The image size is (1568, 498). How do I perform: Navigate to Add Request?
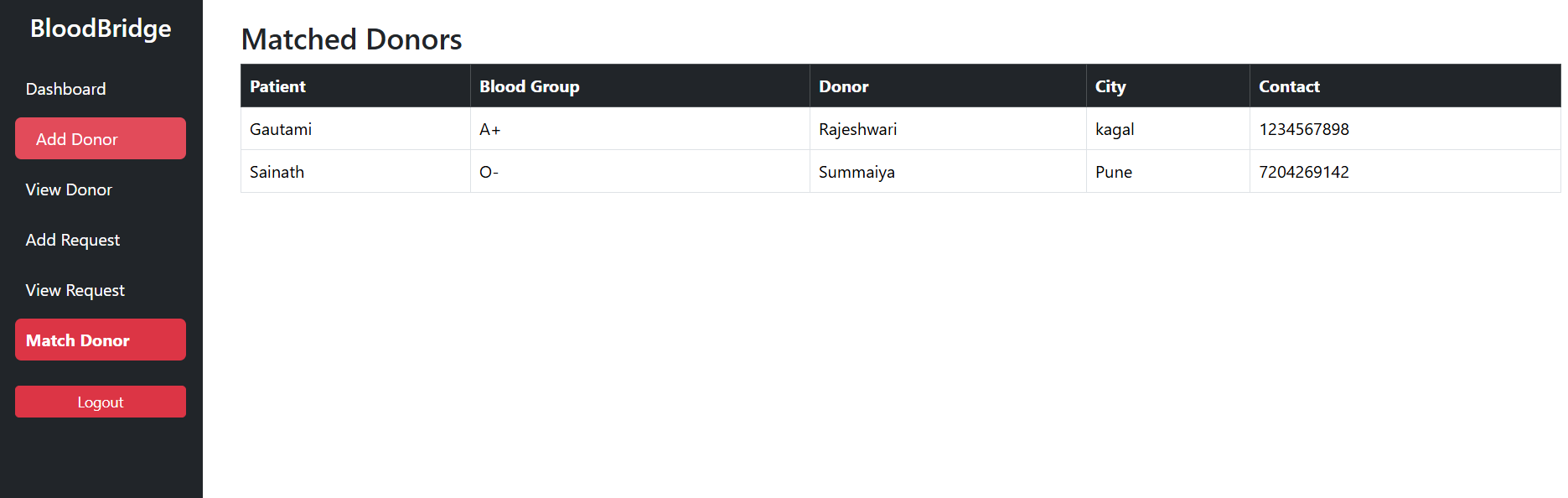[x=73, y=240]
